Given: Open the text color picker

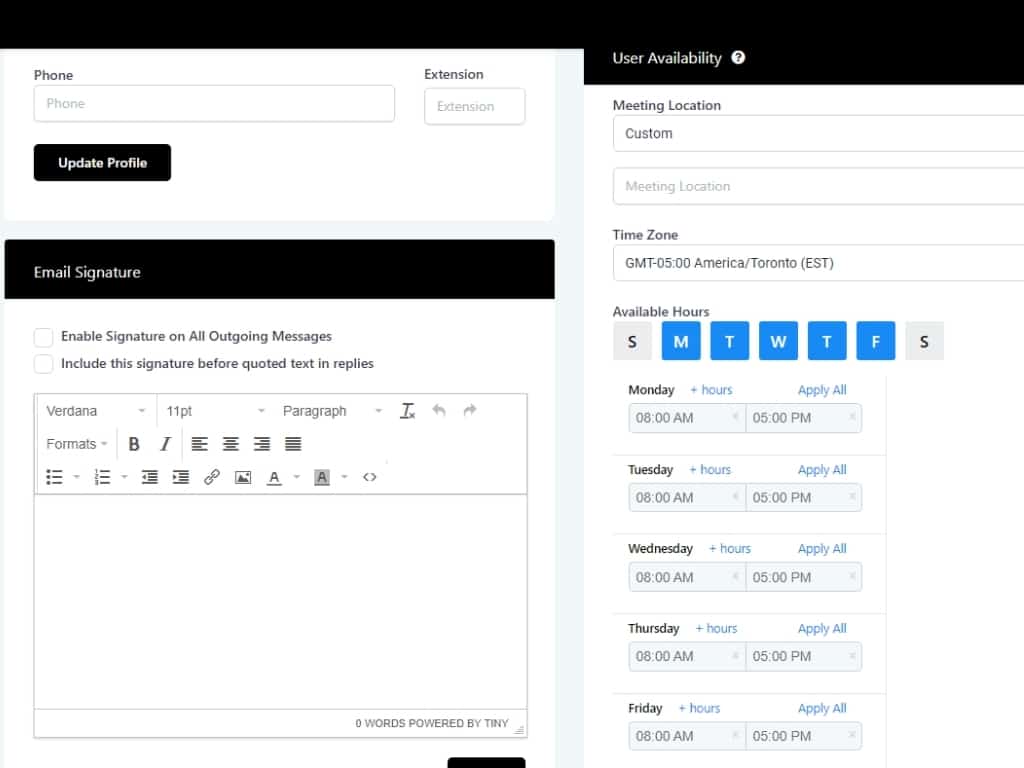Looking at the screenshot, I should click(x=274, y=477).
